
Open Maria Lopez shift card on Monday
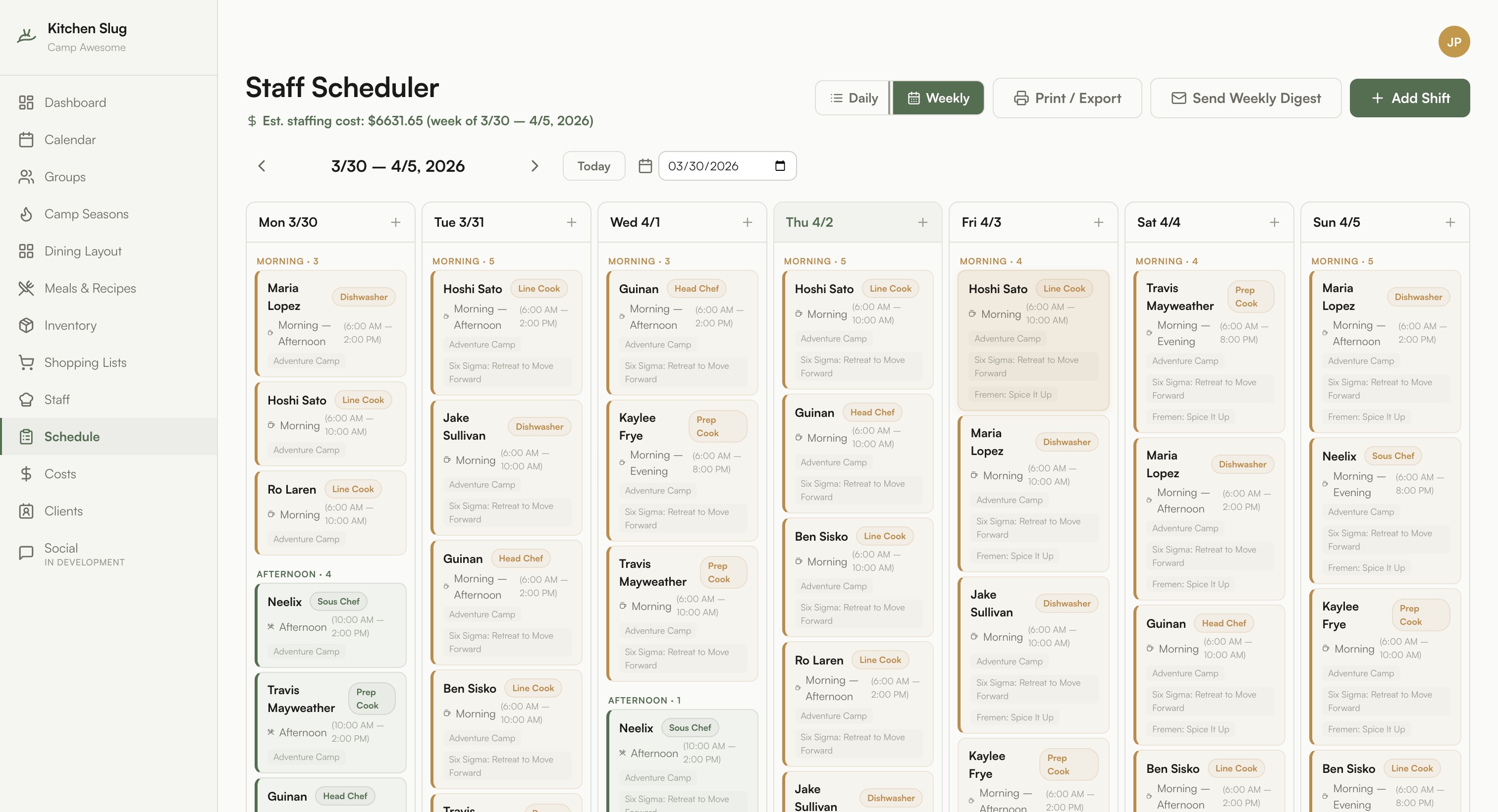point(330,324)
